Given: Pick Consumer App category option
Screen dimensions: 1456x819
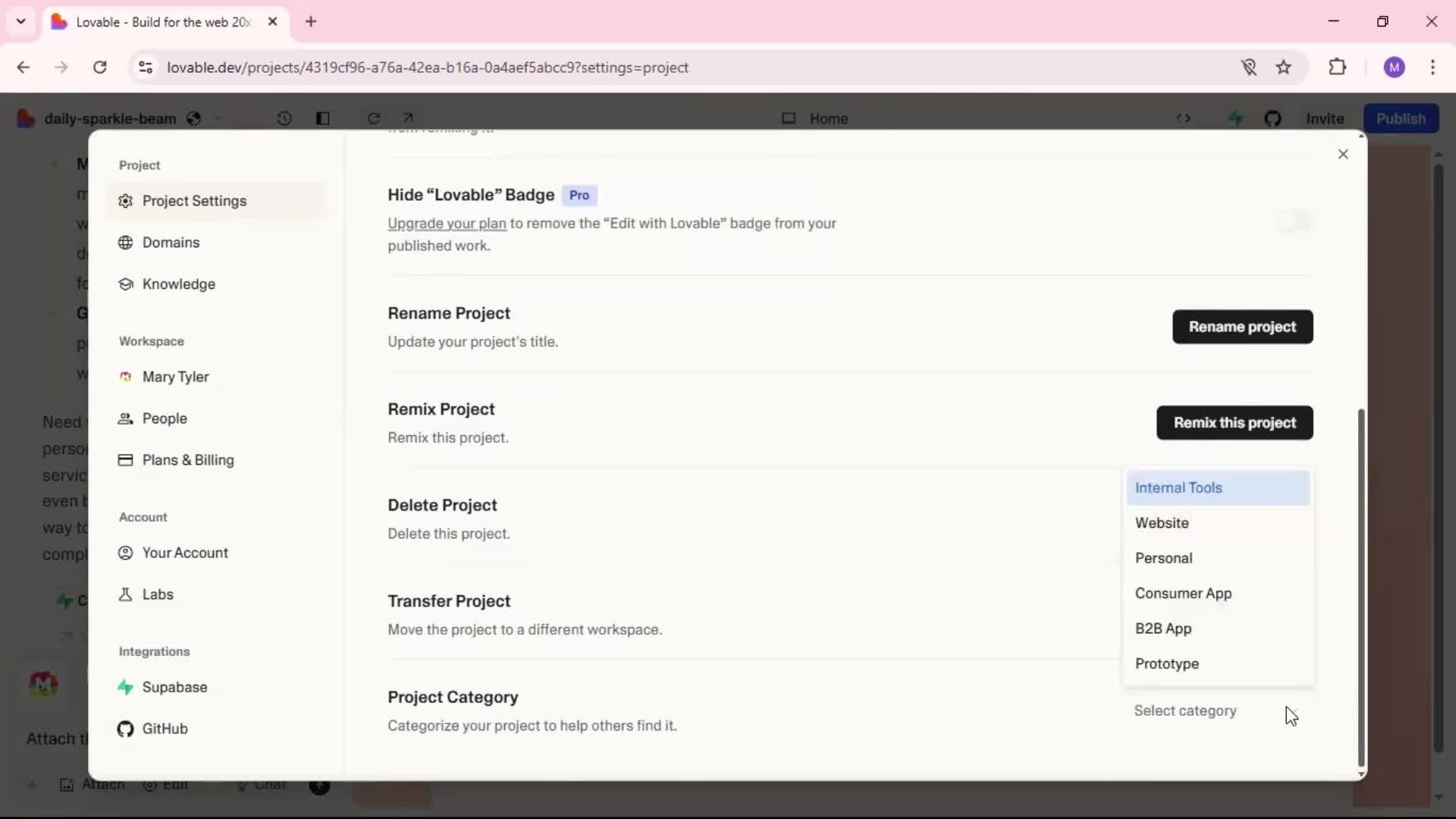Looking at the screenshot, I should 1183,594.
